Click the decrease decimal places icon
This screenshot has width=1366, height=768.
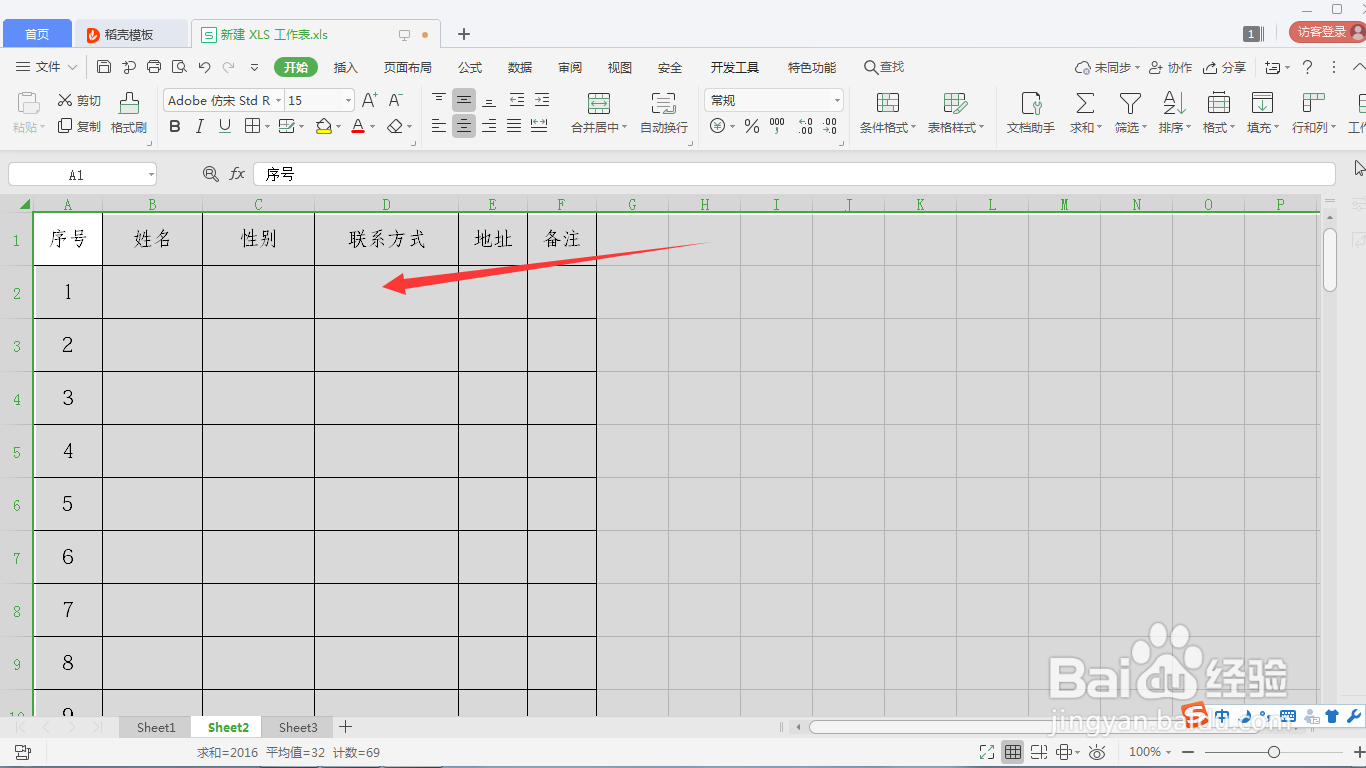pyautogui.click(x=829, y=126)
